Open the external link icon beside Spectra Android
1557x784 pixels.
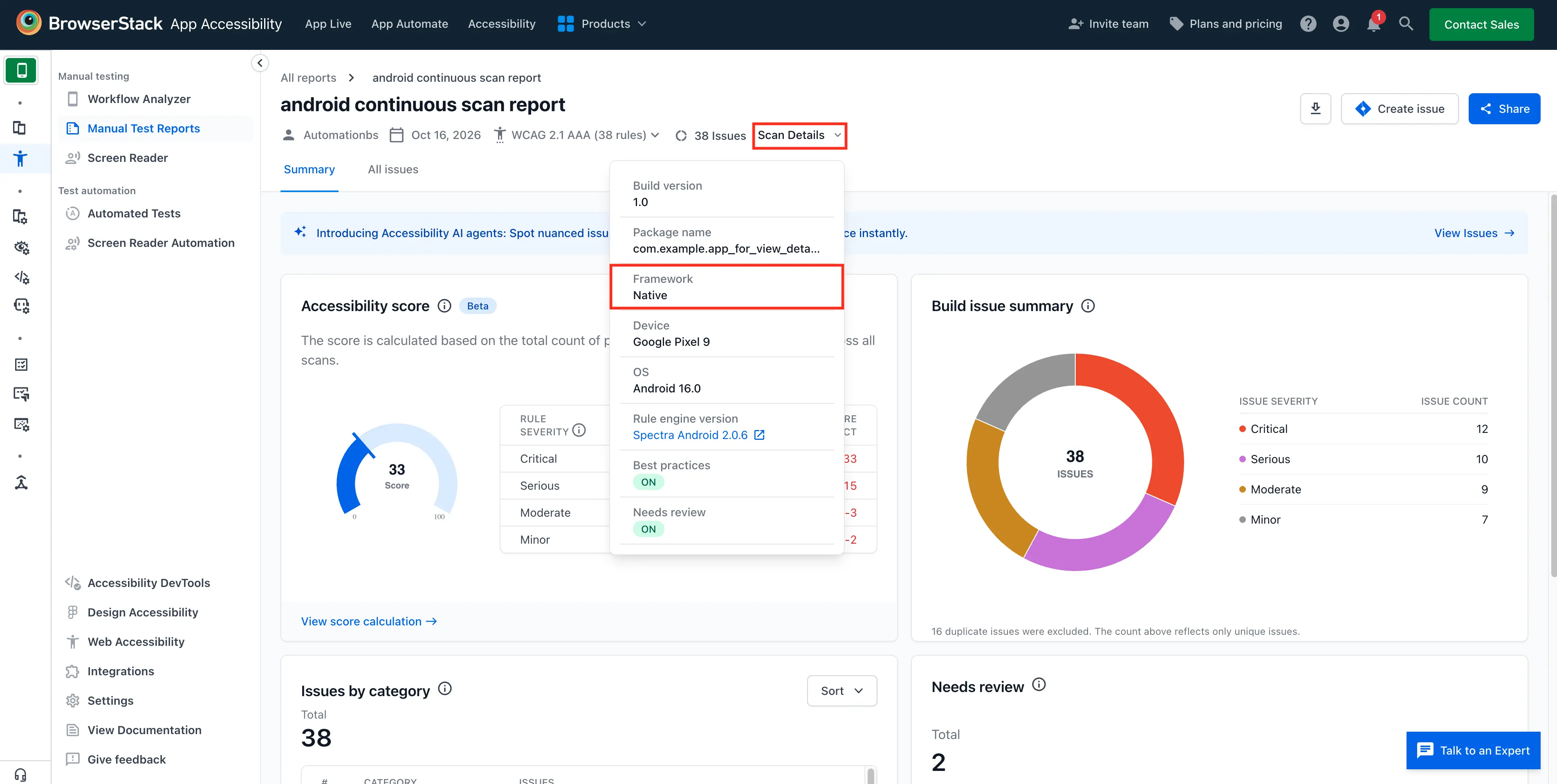click(x=760, y=435)
